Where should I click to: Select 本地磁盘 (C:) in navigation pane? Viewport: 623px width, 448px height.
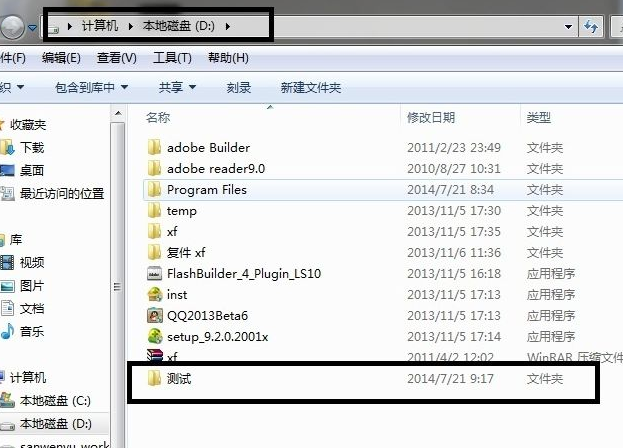[55, 401]
